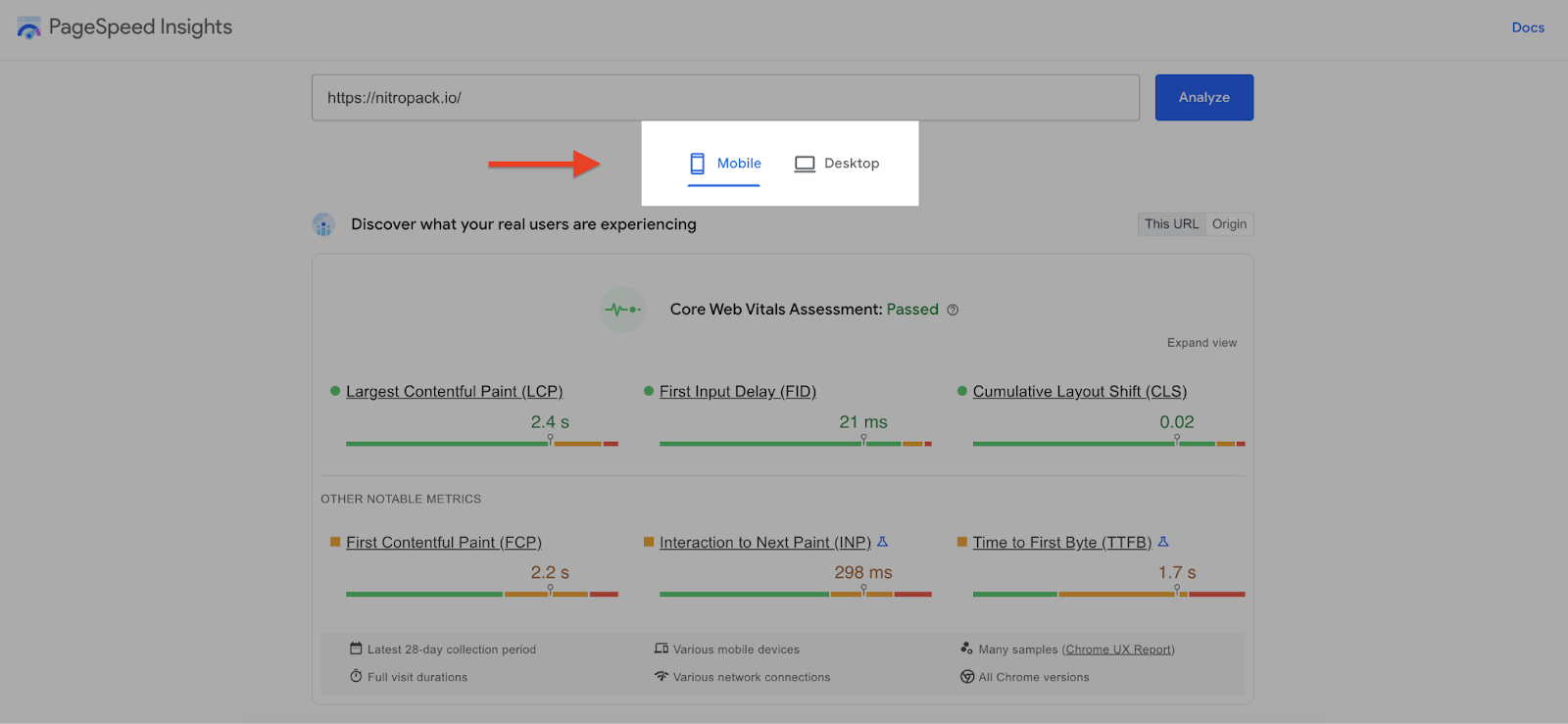Open Time to First Byte (TTFB) link
The height and width of the screenshot is (724, 1568).
point(1062,542)
